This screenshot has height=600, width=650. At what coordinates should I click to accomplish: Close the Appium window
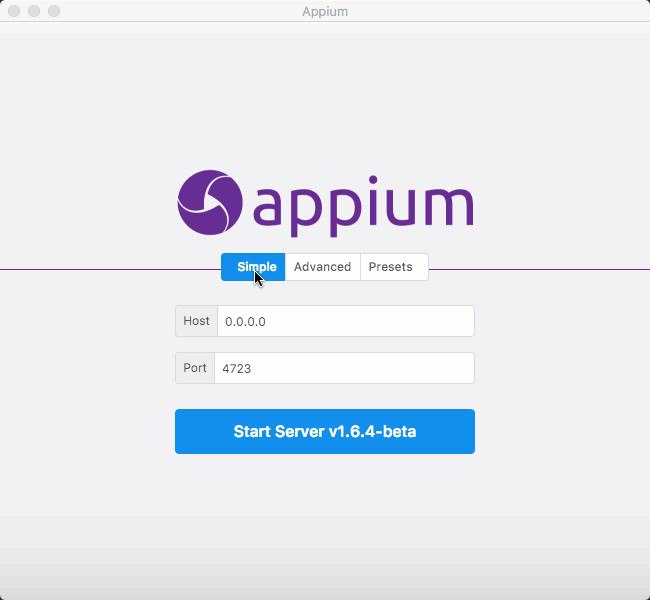click(x=14, y=11)
